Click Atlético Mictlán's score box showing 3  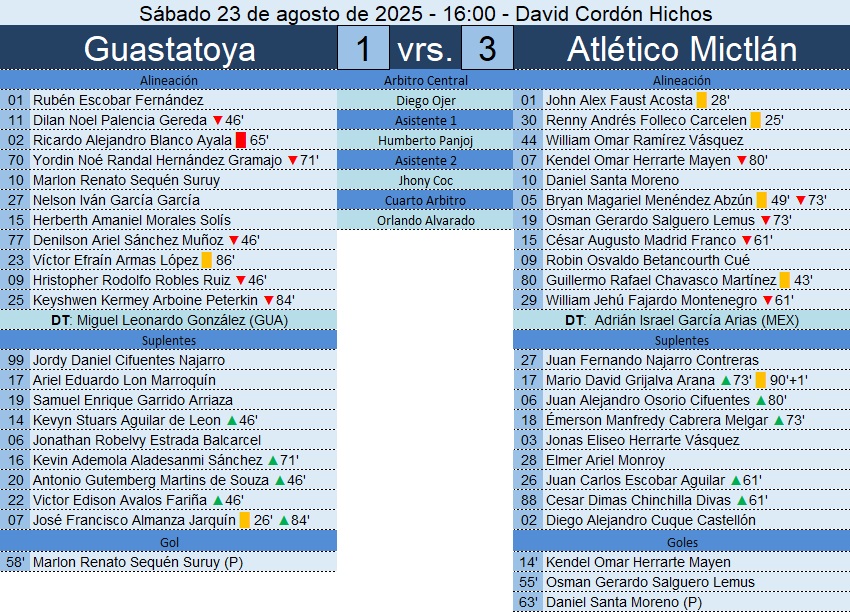pos(487,49)
